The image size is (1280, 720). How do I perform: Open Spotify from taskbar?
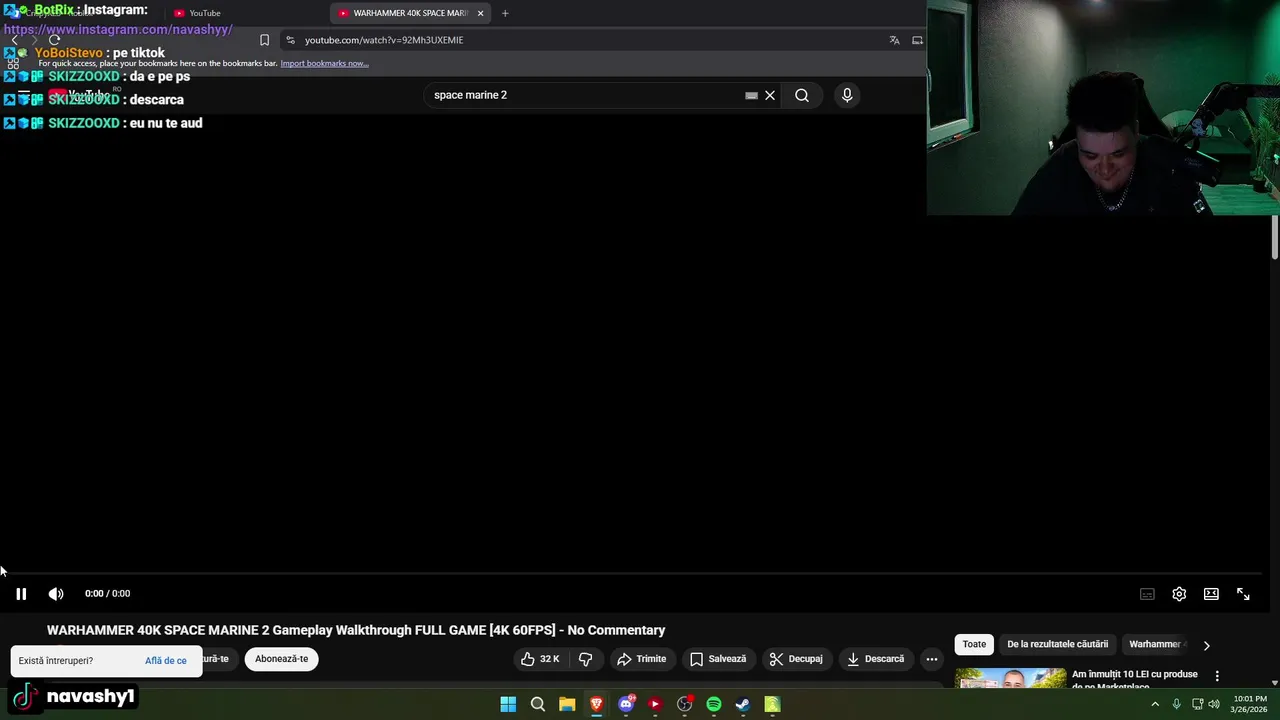(714, 704)
